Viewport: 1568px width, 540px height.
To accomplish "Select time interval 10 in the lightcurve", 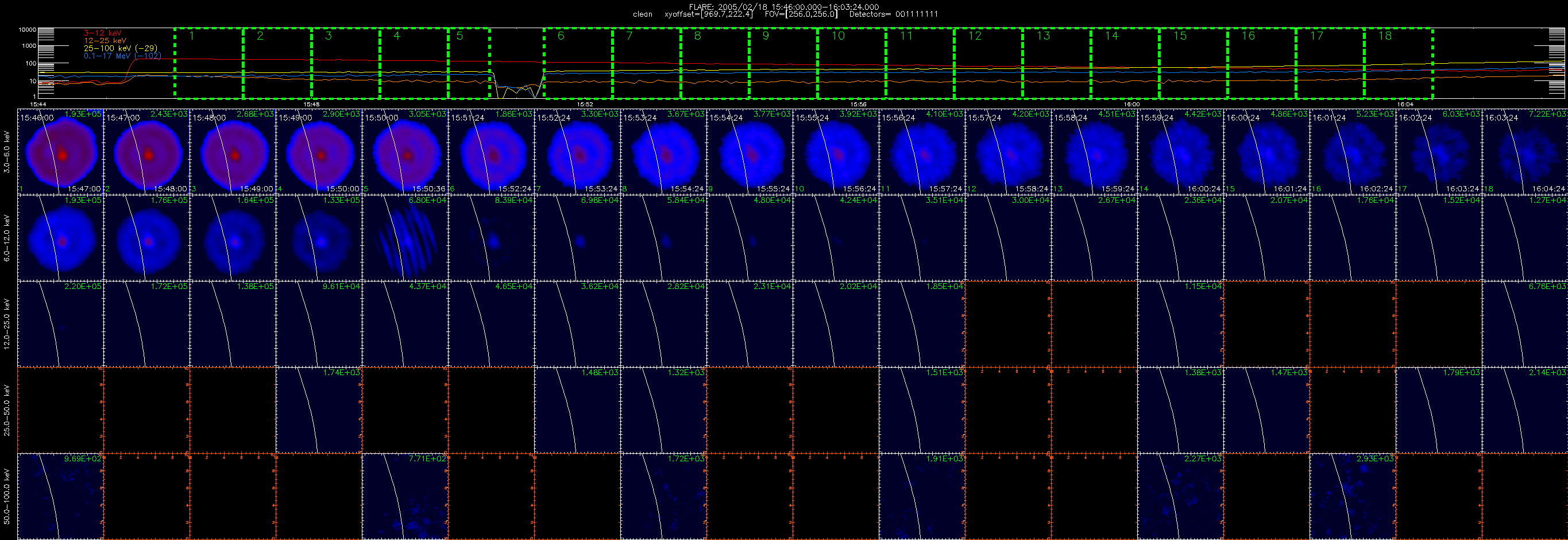I will [x=852, y=63].
